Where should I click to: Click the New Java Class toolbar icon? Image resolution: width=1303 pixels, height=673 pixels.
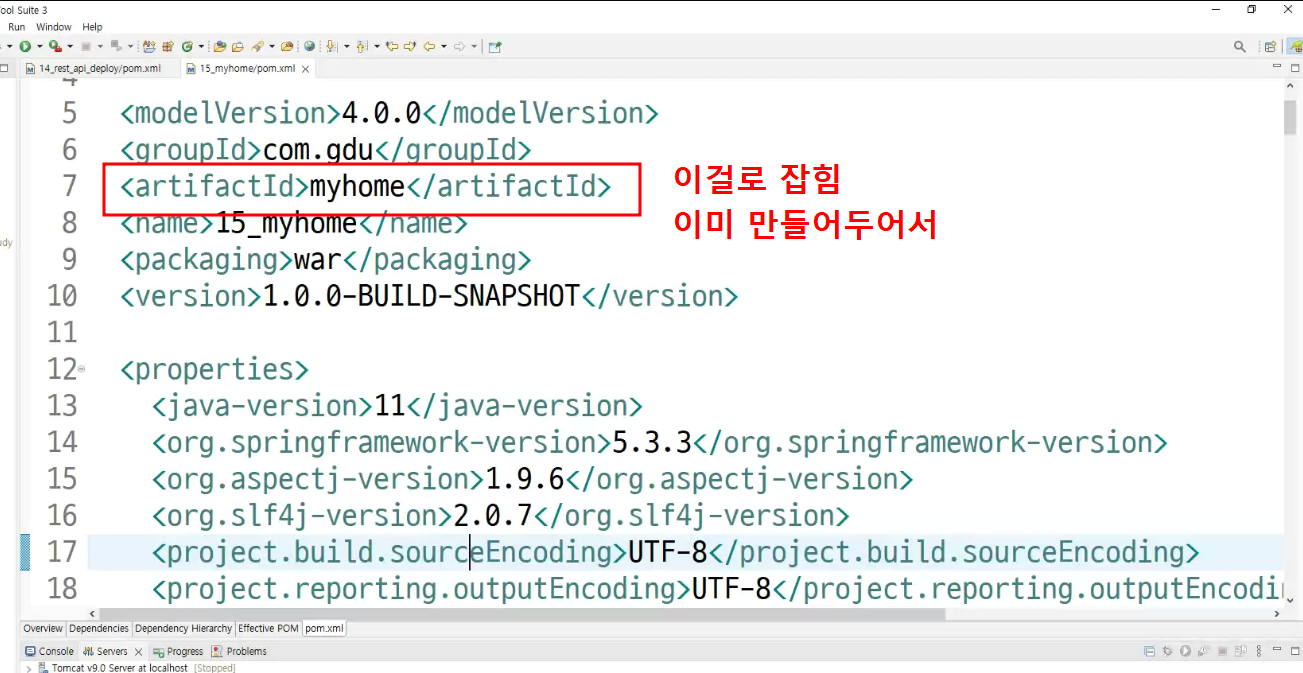(187, 46)
